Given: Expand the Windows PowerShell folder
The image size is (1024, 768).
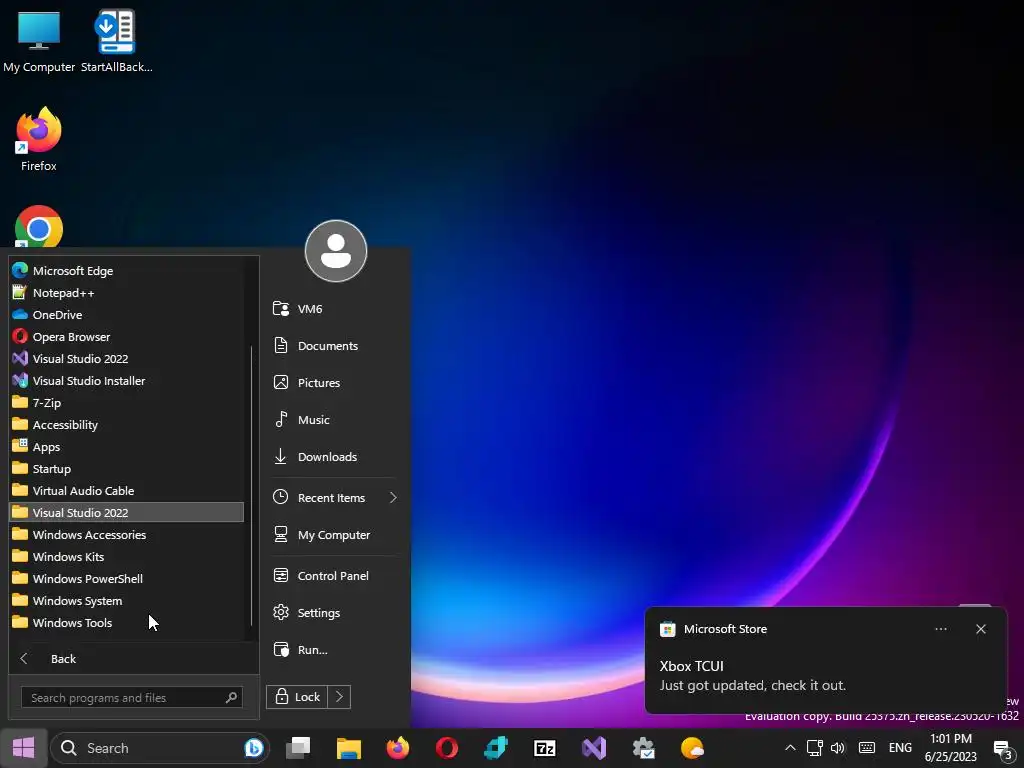Looking at the screenshot, I should pos(126,579).
